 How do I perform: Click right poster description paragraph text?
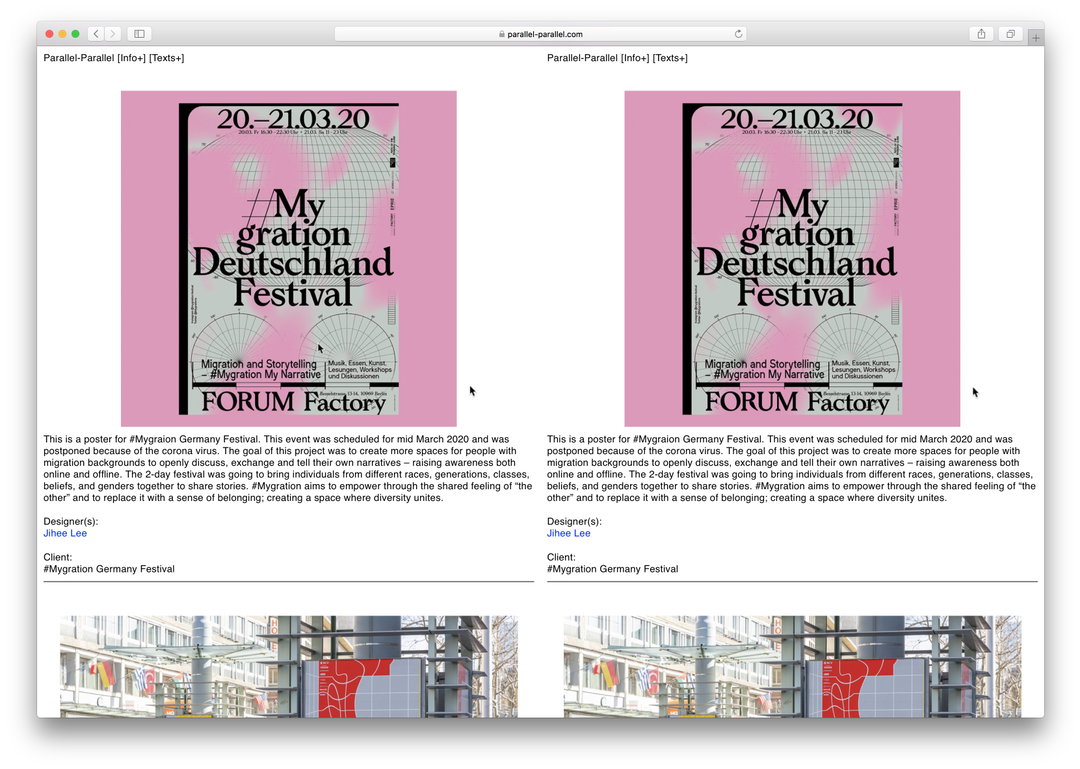click(x=791, y=469)
